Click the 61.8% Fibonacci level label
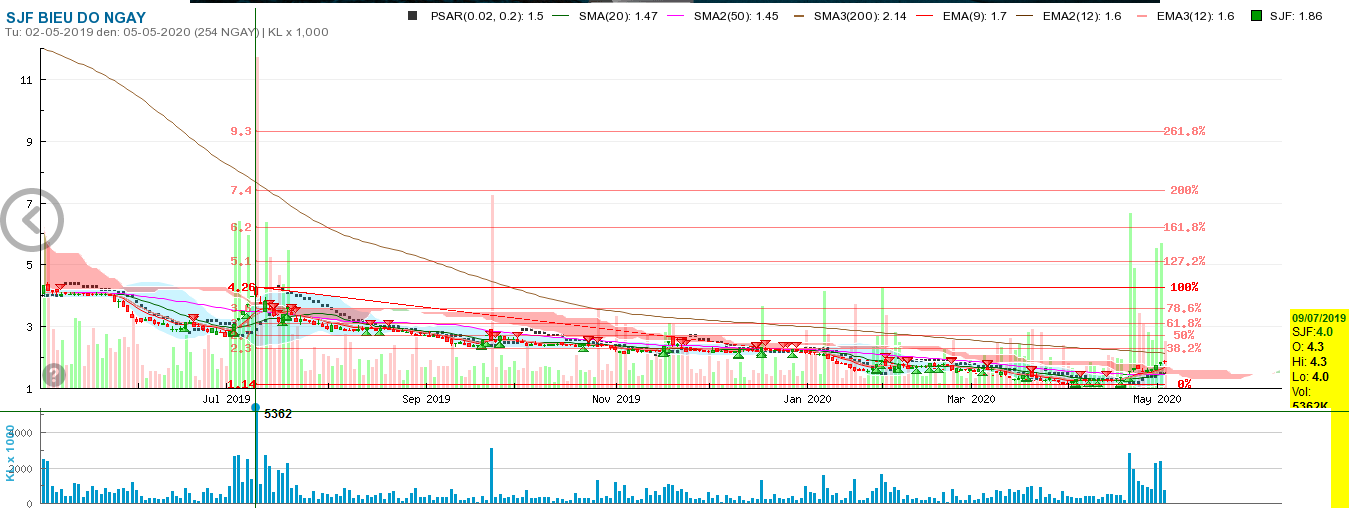 coord(1184,323)
